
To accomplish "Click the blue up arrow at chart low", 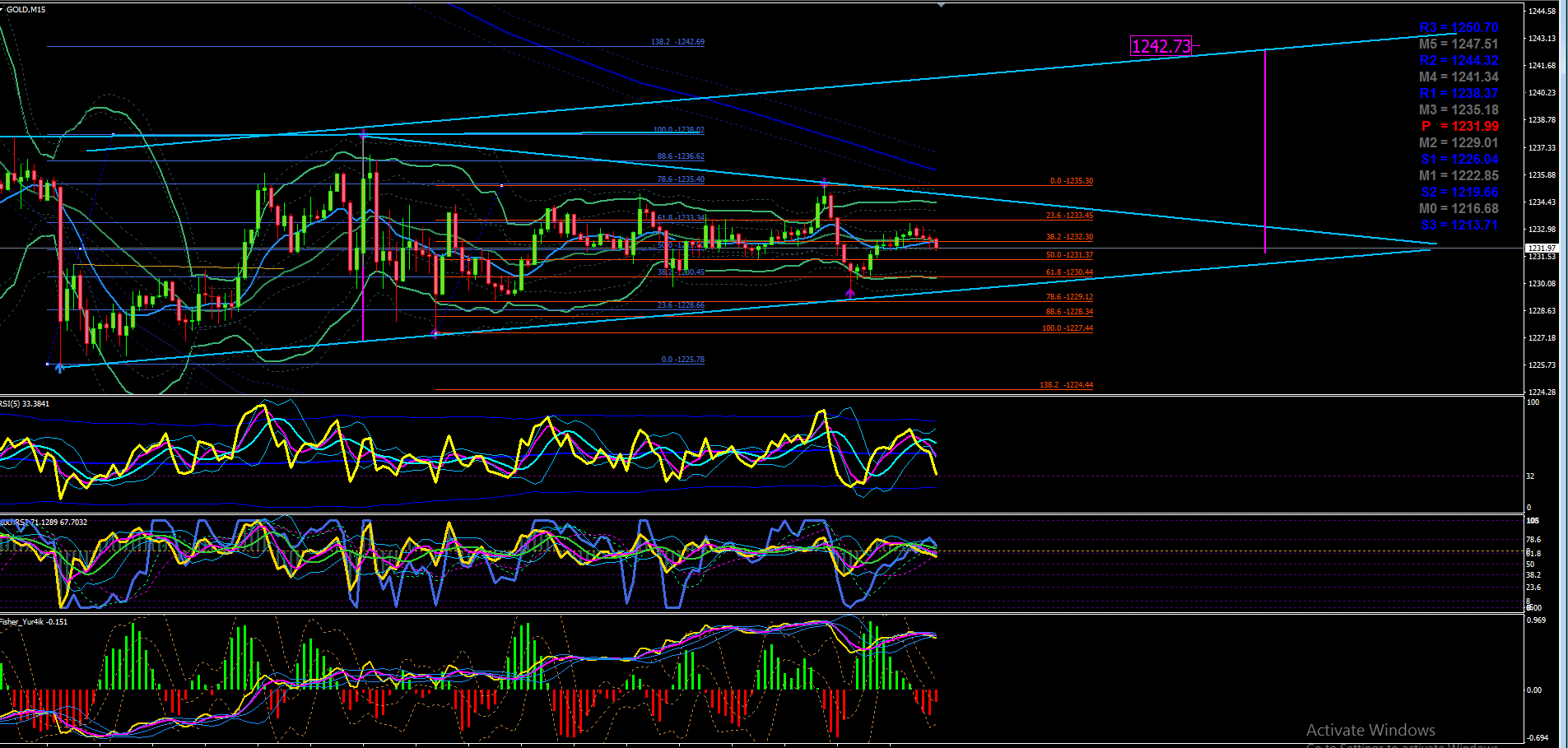I will click(59, 368).
